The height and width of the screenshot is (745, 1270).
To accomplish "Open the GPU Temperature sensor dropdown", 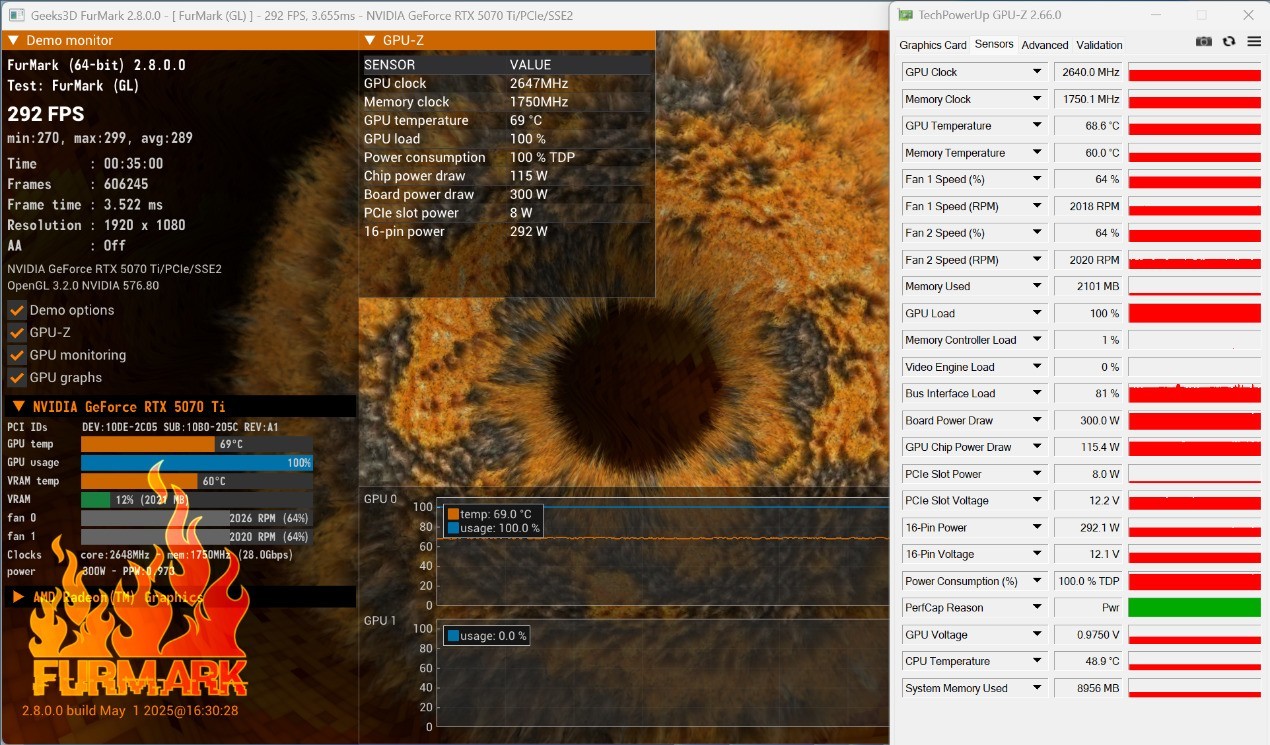I will point(1037,126).
